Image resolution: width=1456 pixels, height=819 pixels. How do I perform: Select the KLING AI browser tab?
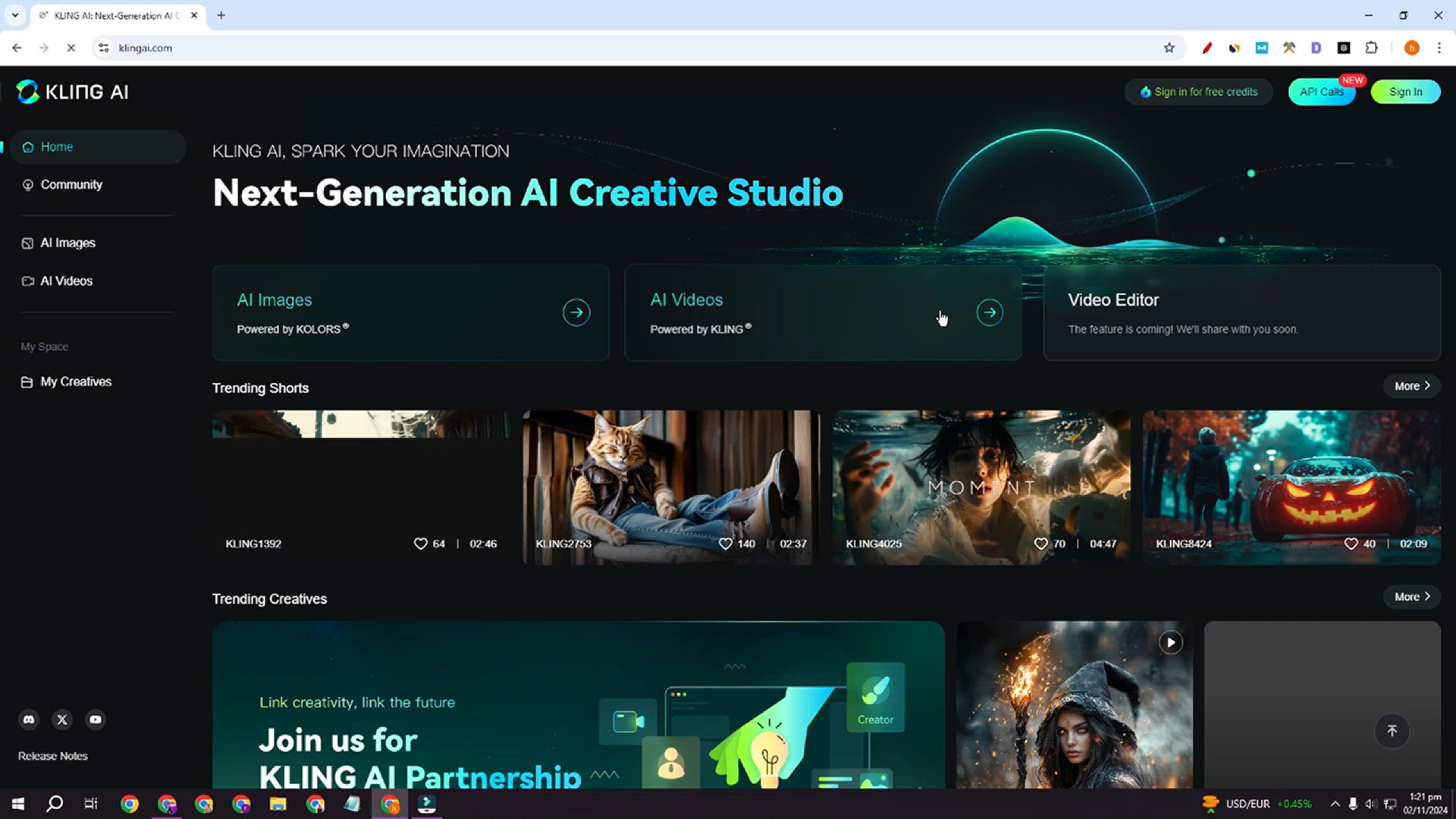[118, 15]
